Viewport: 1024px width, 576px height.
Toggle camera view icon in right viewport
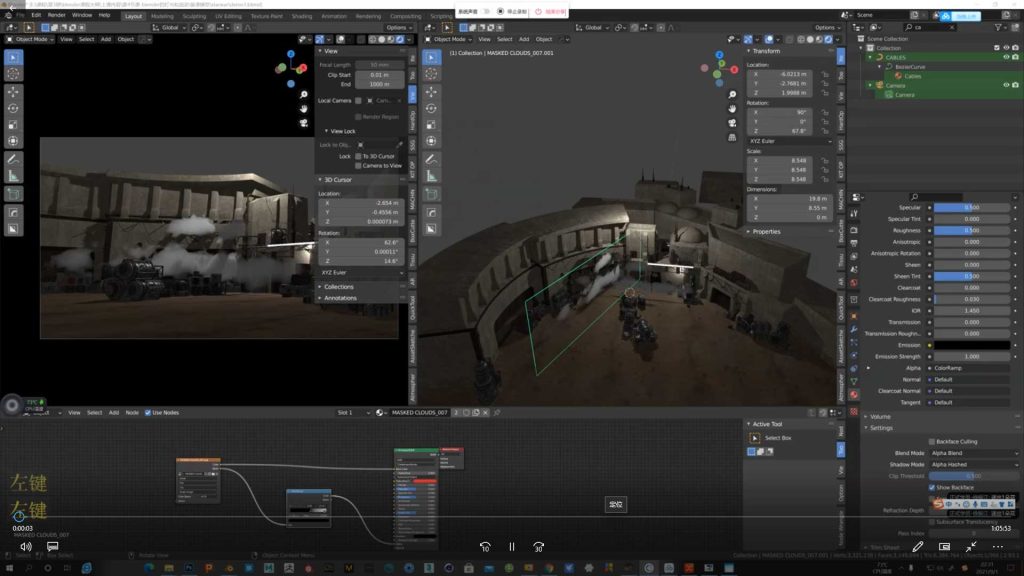click(x=732, y=121)
